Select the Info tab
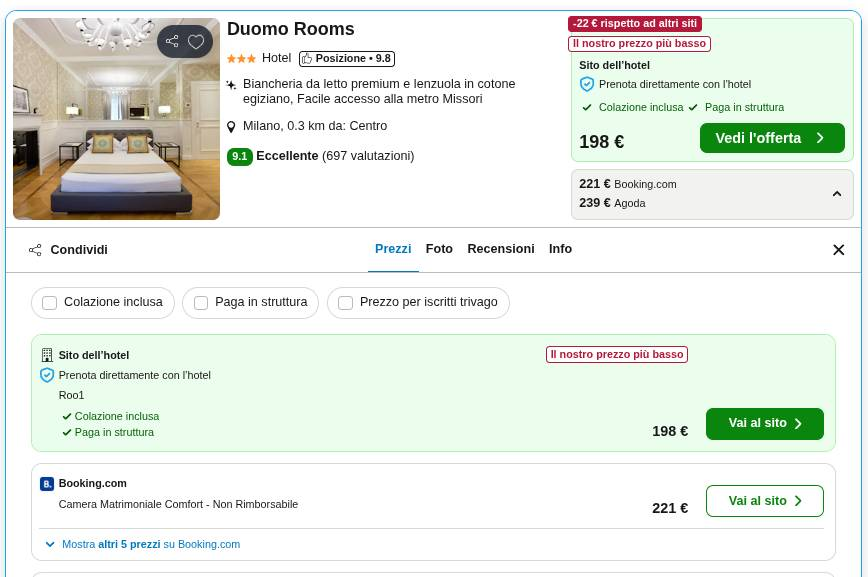 click(x=560, y=249)
